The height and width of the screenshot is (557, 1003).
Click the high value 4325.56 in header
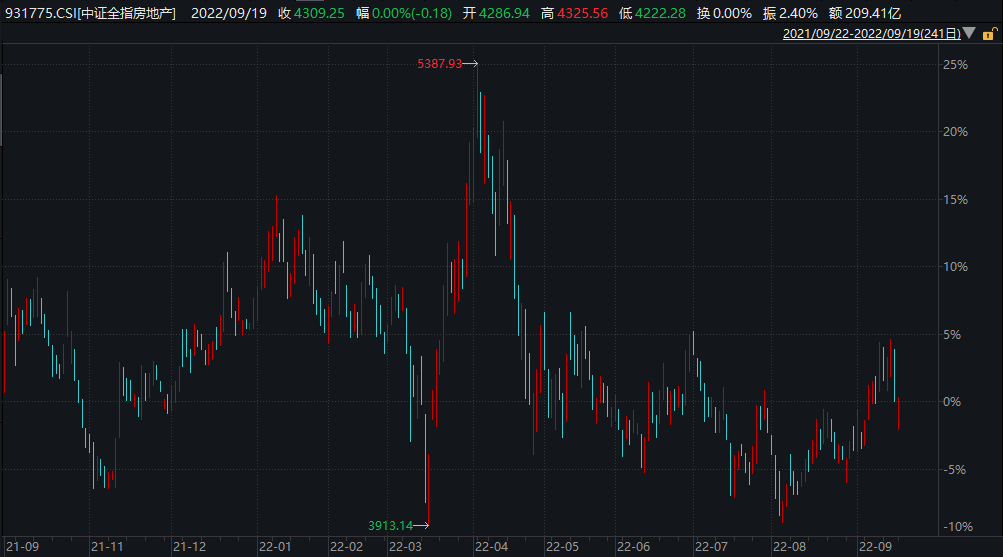click(583, 13)
